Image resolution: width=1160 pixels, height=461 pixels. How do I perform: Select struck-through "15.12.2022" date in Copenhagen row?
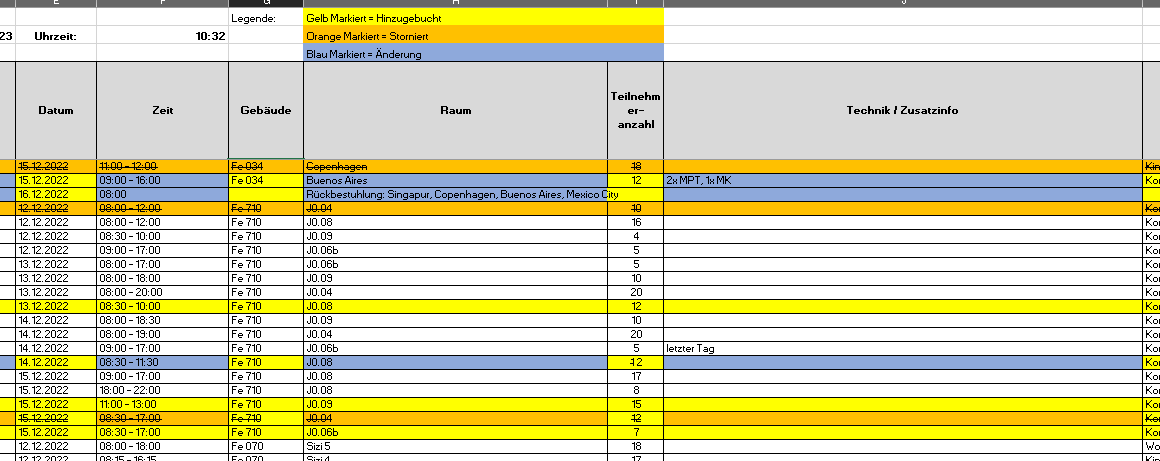[55, 166]
